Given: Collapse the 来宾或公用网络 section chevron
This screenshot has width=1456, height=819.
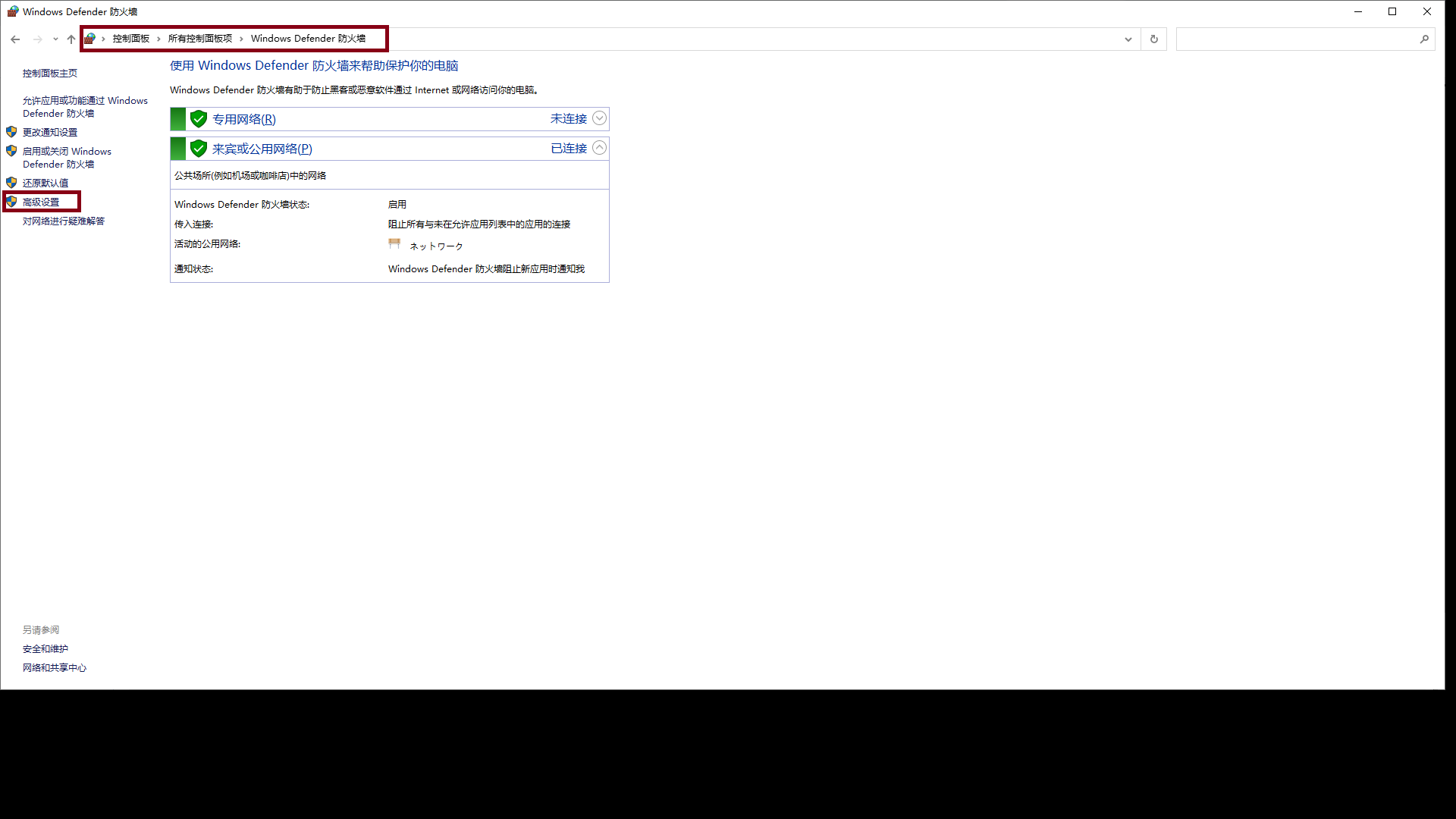Looking at the screenshot, I should pos(599,148).
